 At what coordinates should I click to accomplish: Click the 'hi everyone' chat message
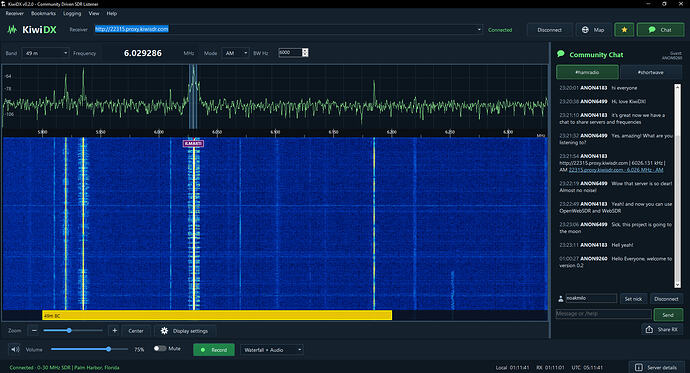(624, 88)
